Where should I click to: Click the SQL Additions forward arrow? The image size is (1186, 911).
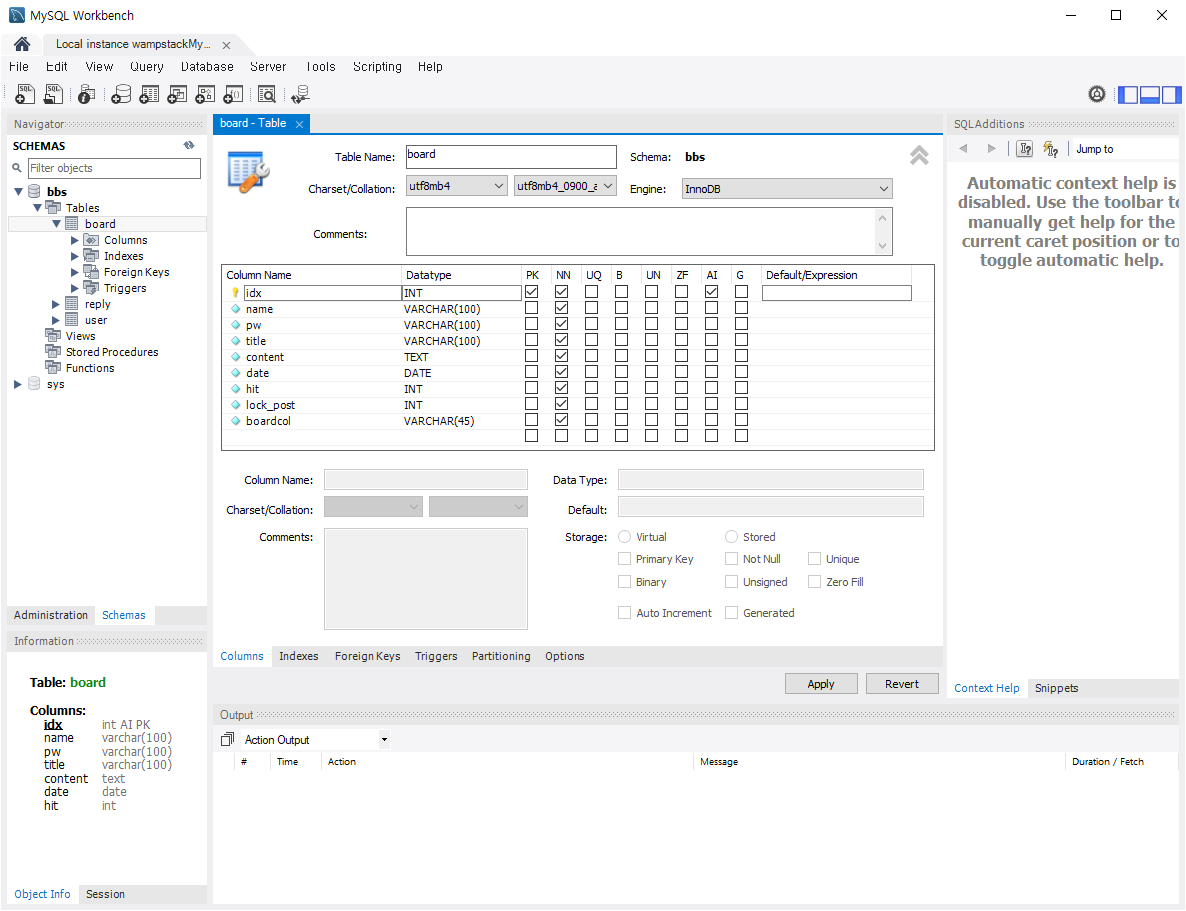991,148
